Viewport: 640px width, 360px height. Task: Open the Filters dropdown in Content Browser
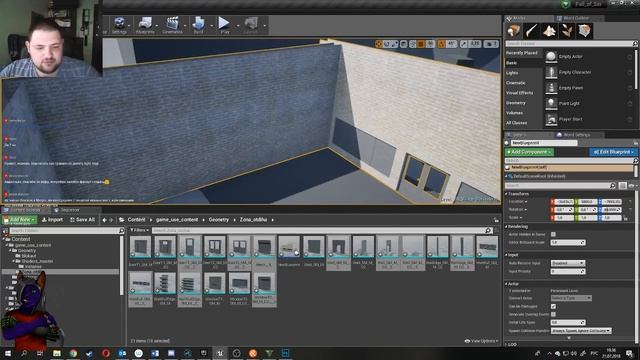[x=139, y=231]
